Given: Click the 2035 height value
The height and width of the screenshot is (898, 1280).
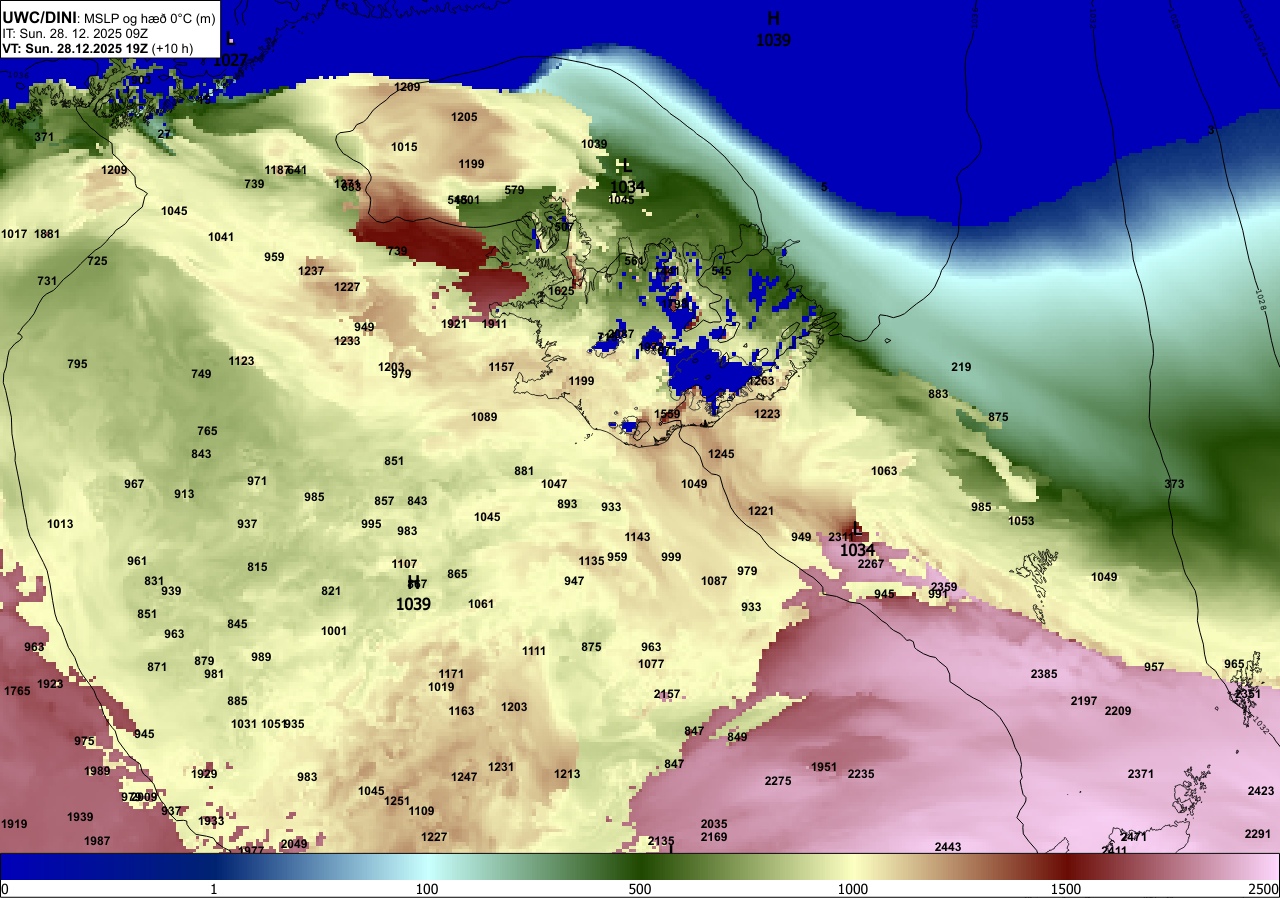Looking at the screenshot, I should coord(714,824).
